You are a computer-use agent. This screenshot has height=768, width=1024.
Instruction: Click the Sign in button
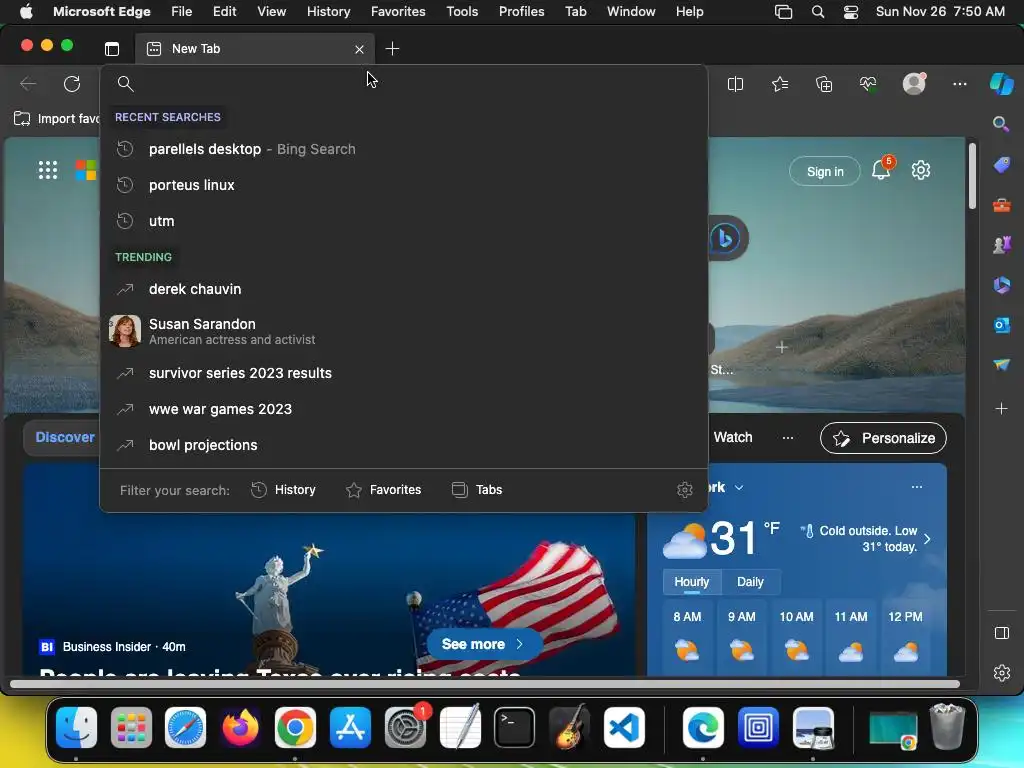[825, 171]
